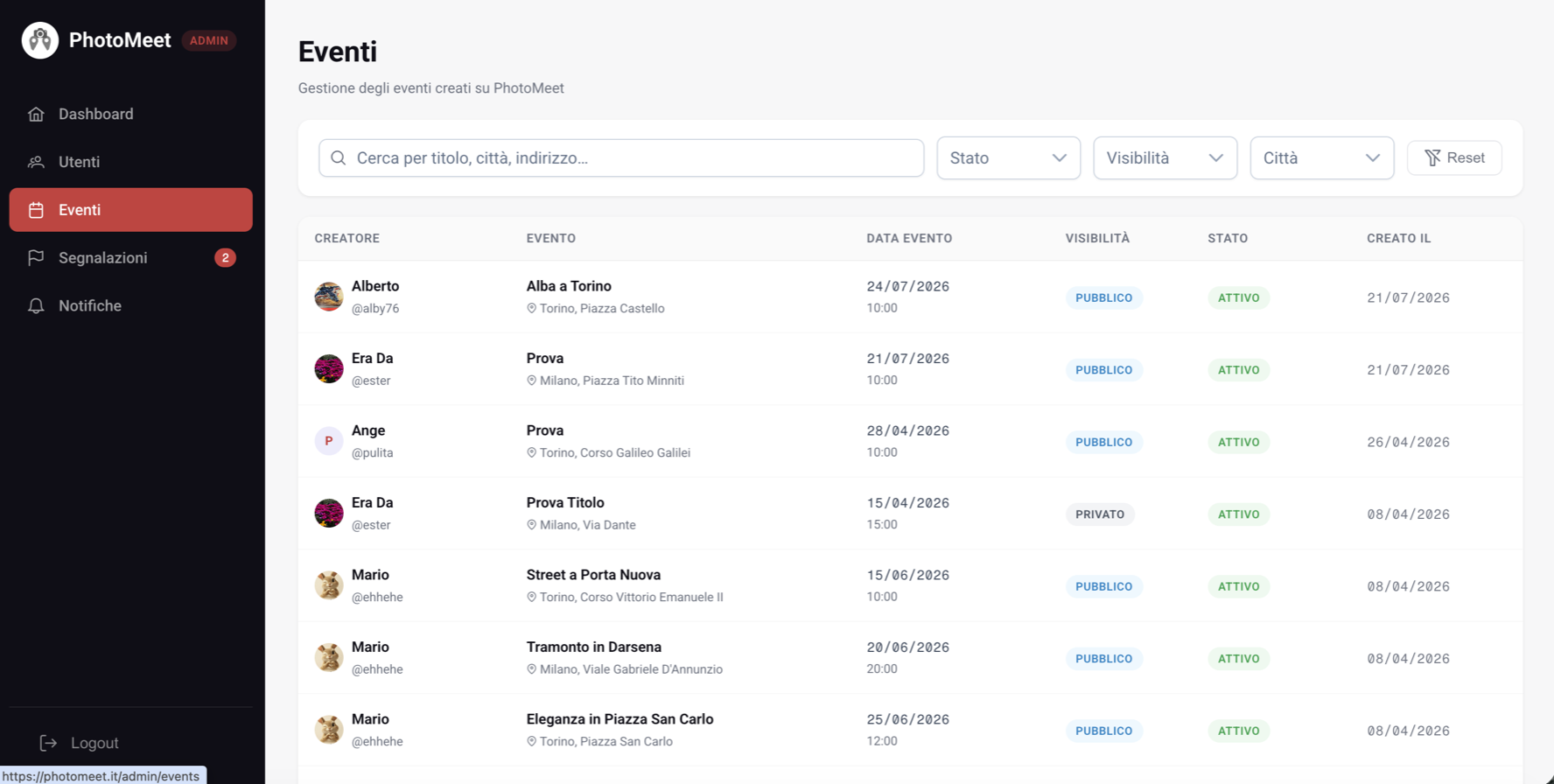Click the @alby76 username

pos(375,308)
